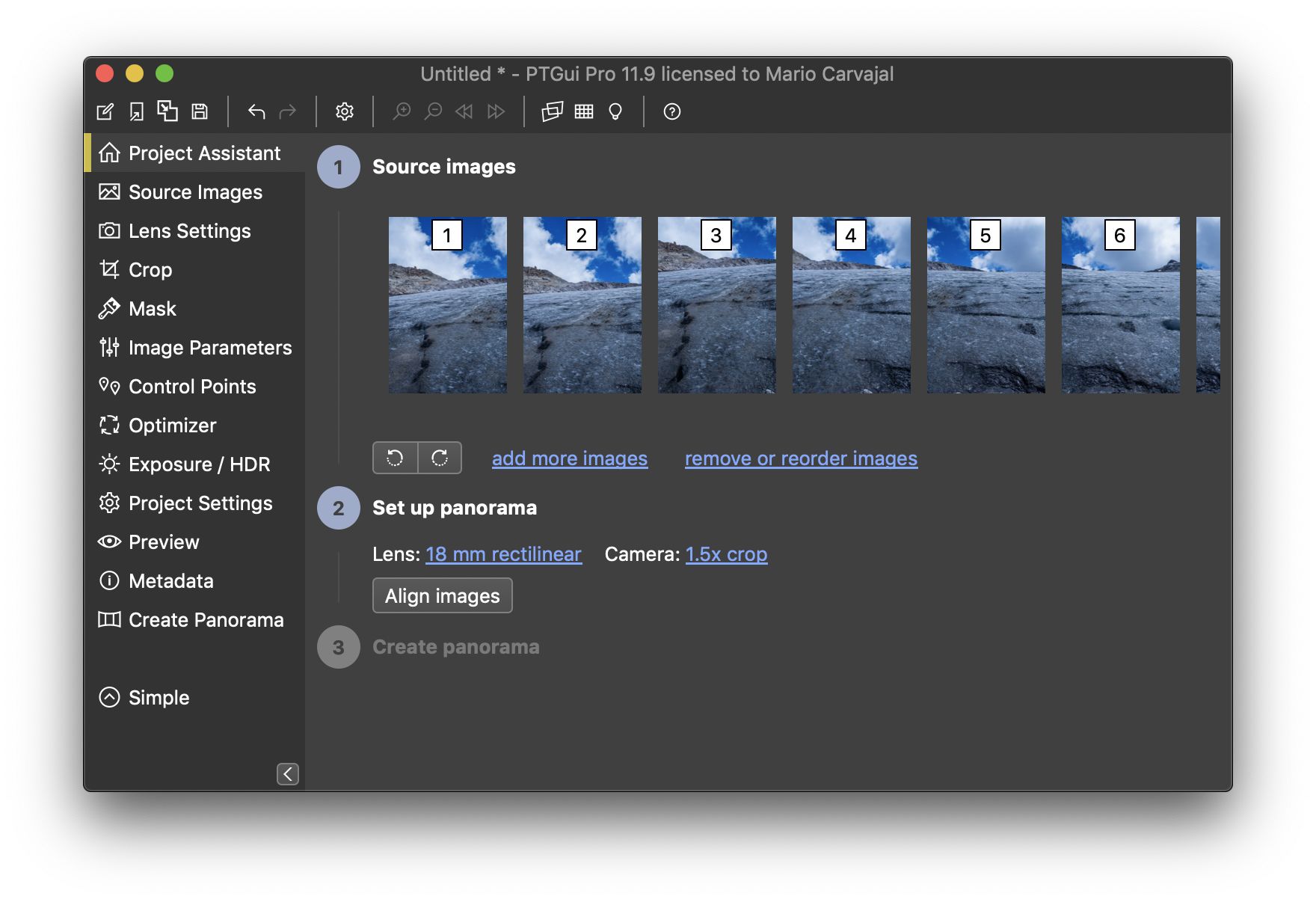The width and height of the screenshot is (1316, 902).
Task: Select source image thumbnail 2
Action: pyautogui.click(x=582, y=305)
